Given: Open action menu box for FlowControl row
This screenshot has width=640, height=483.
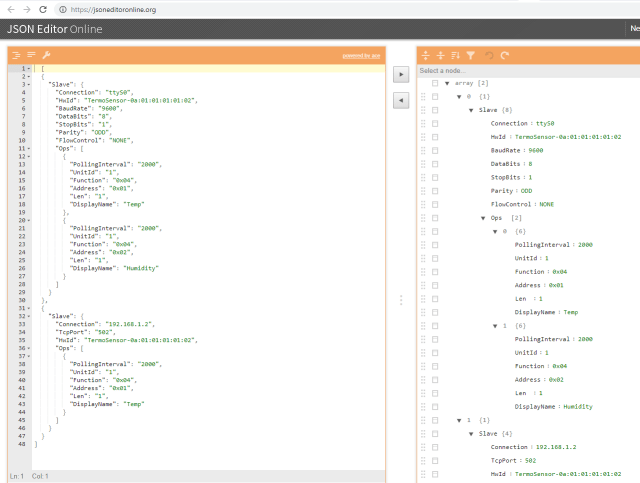Looking at the screenshot, I should tap(435, 204).
